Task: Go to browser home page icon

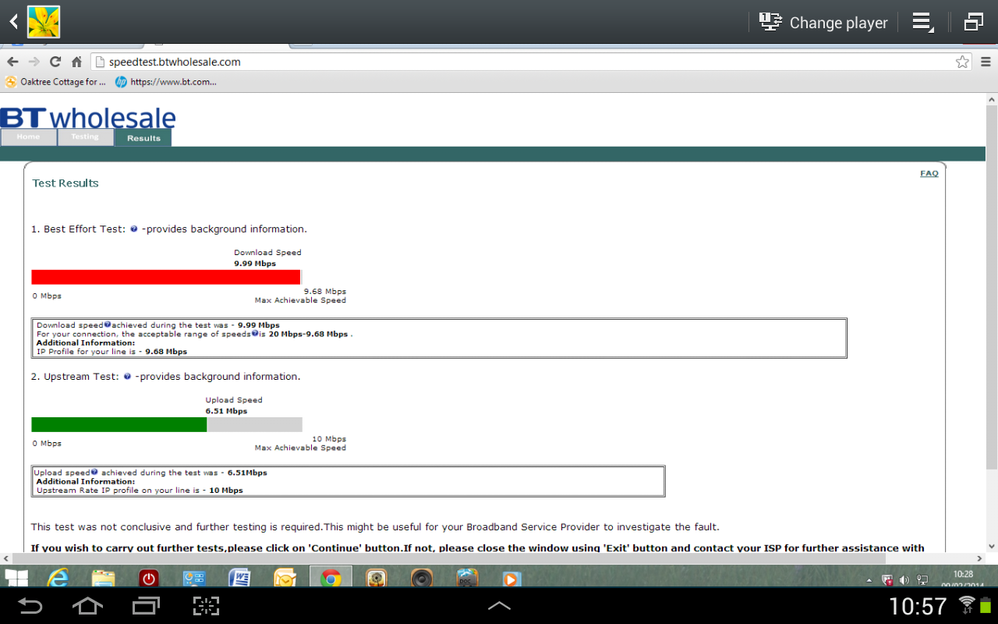Action: [x=76, y=62]
